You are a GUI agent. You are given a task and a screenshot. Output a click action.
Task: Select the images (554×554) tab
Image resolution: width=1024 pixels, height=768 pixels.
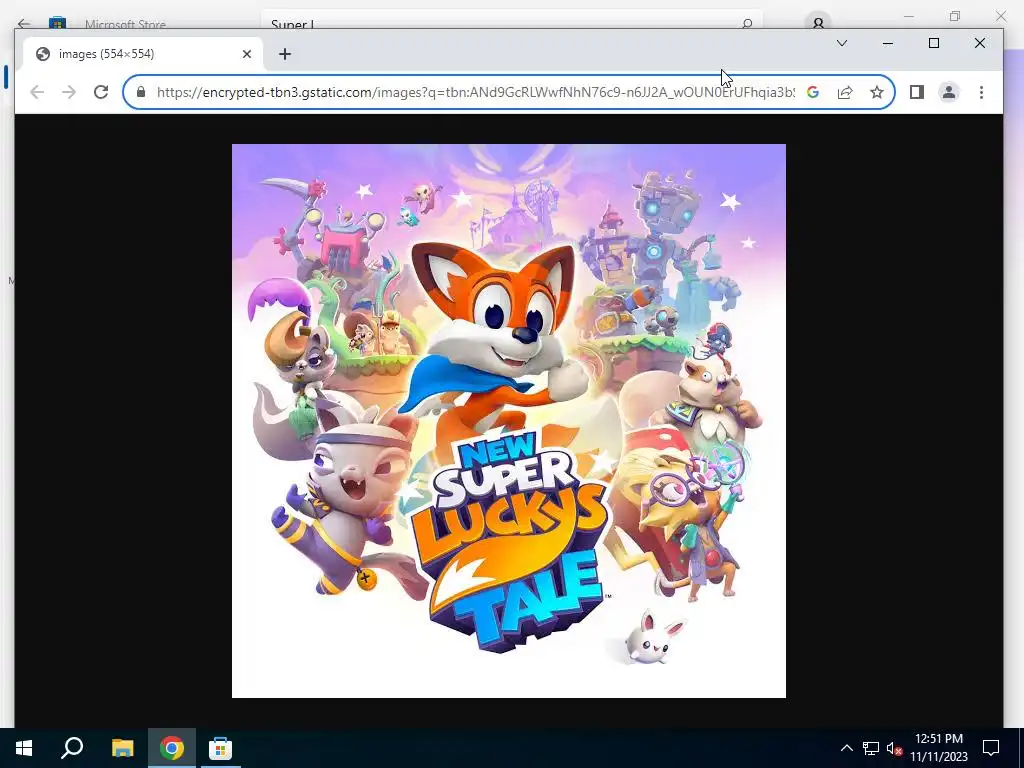pos(144,54)
